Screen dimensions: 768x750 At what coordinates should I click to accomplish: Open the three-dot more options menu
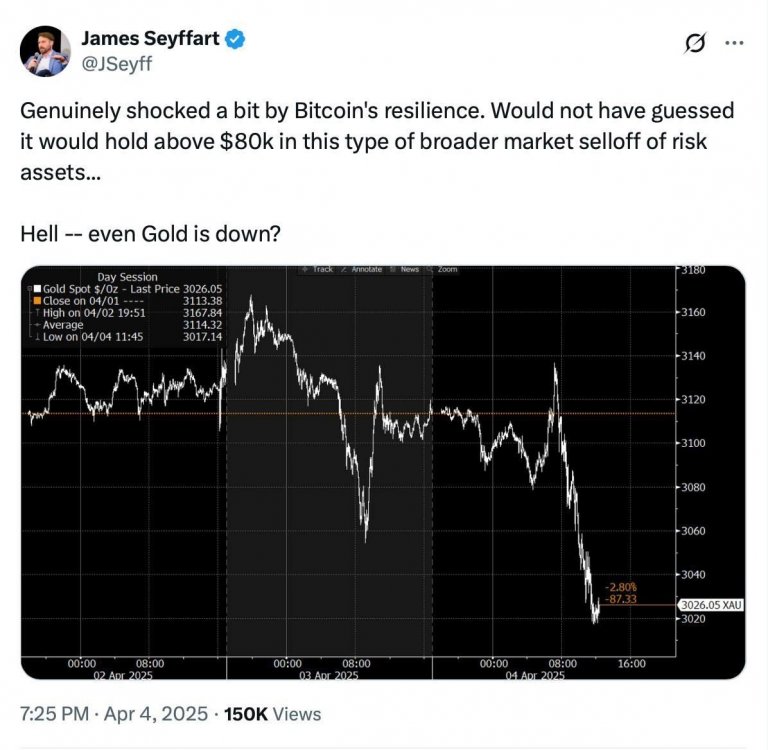click(x=733, y=44)
